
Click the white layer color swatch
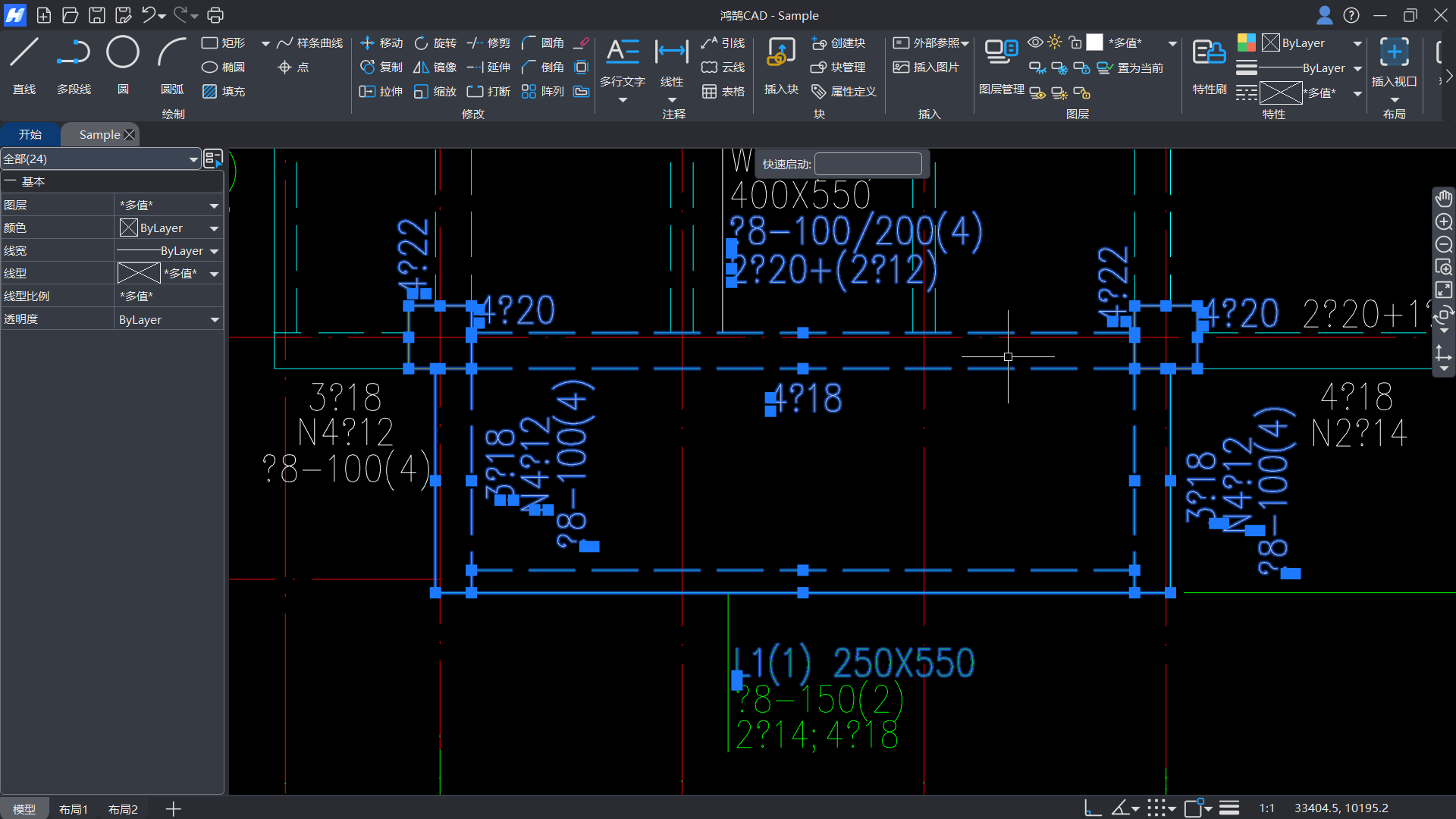[1094, 42]
